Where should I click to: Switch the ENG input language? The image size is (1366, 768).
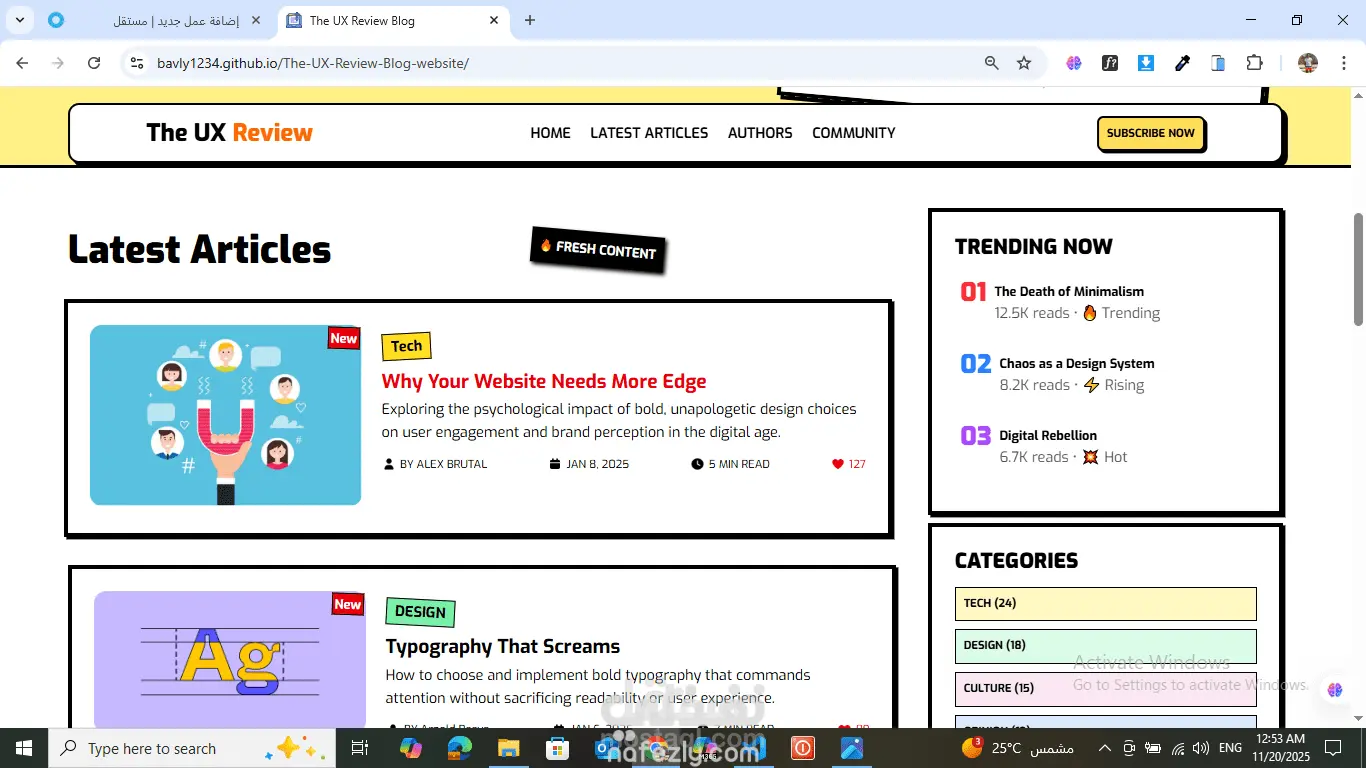1231,748
